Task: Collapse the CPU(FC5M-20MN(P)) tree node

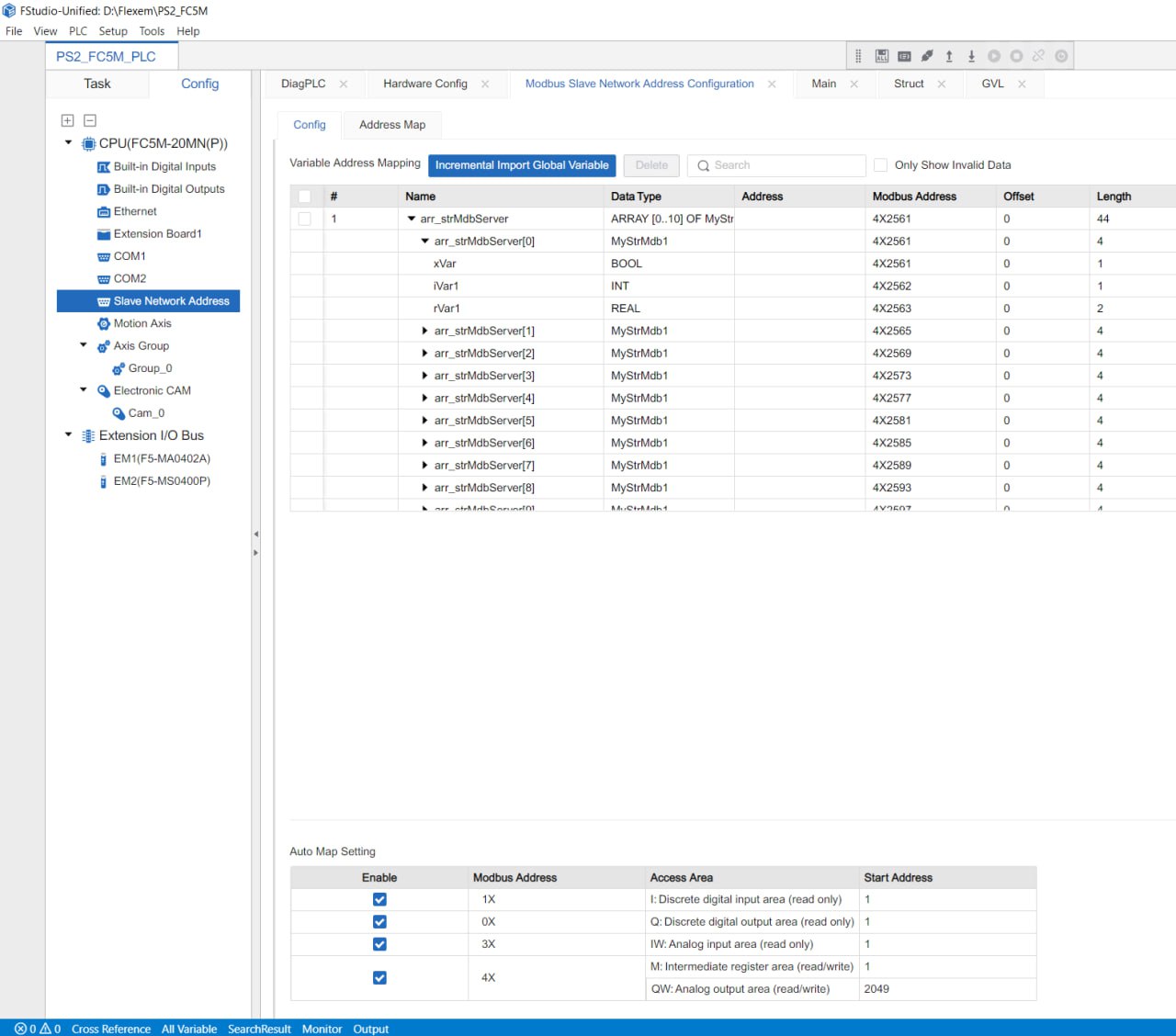Action: pos(69,142)
